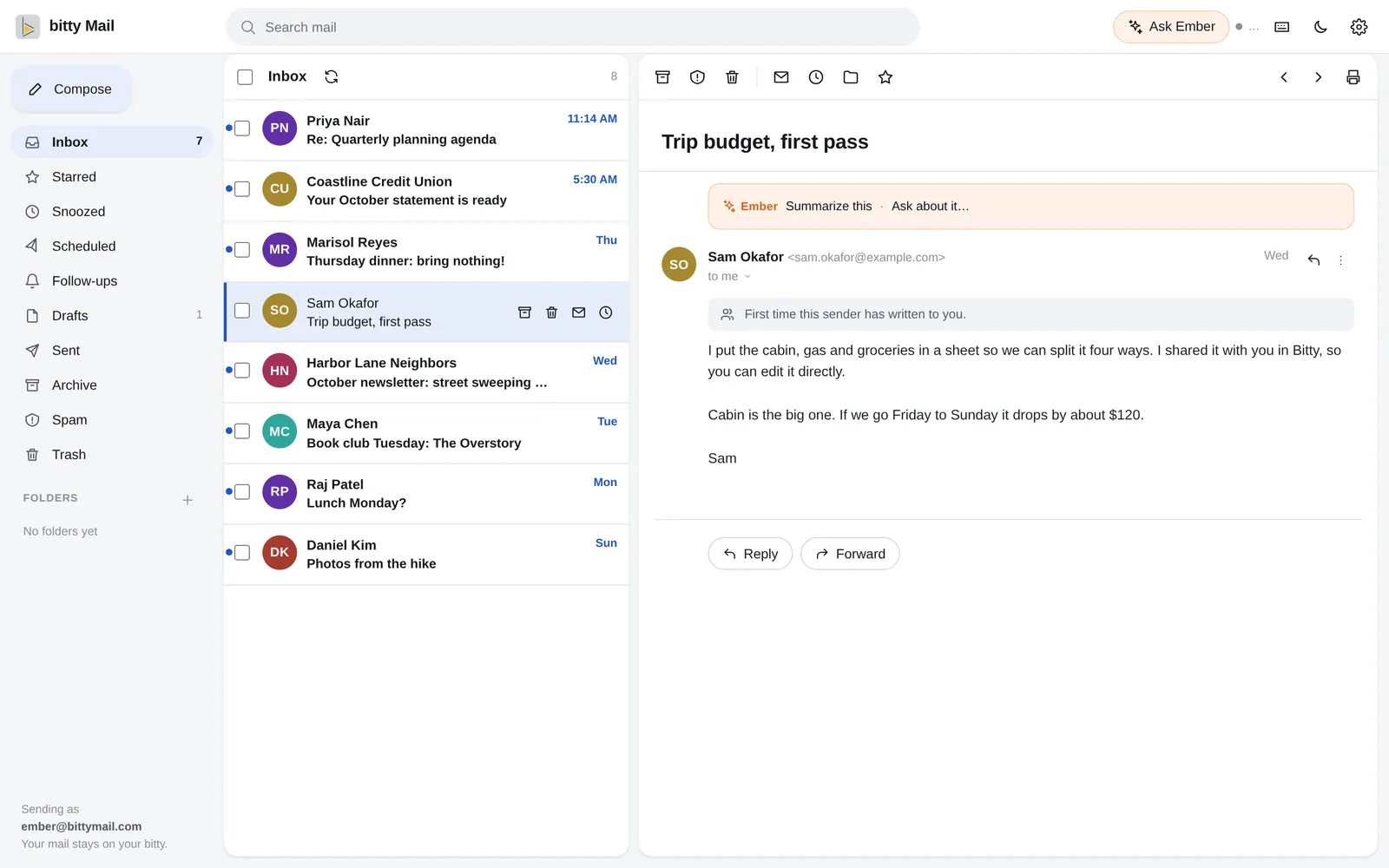Archive the open email from reading toolbar
The image size is (1389, 868).
coord(662,77)
